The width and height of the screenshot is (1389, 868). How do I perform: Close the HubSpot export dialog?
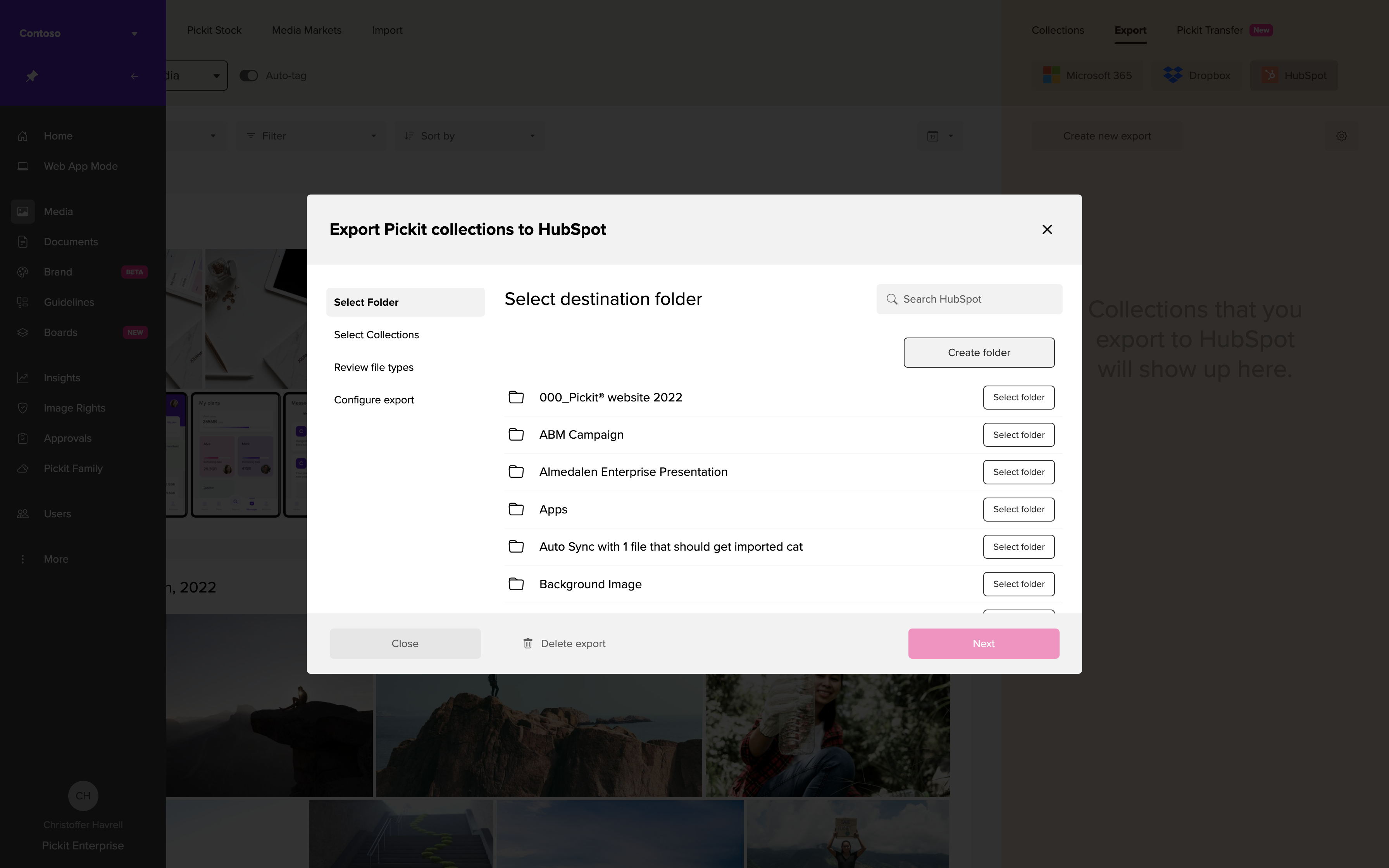pos(1047,230)
